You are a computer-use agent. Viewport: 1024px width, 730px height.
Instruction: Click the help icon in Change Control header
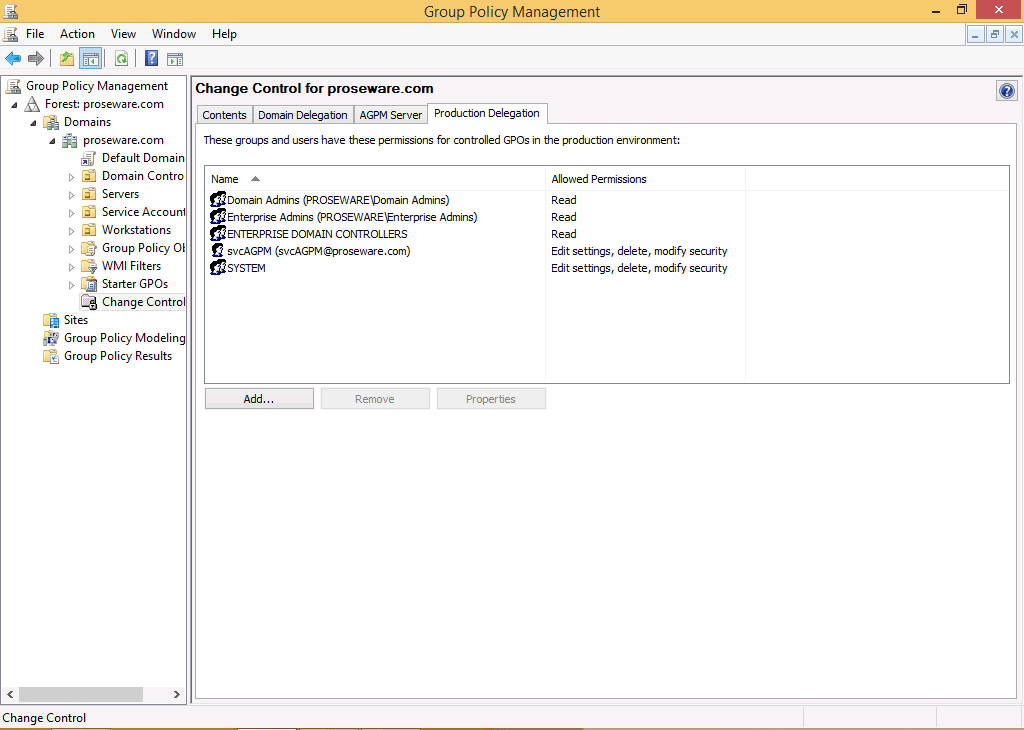[1006, 91]
